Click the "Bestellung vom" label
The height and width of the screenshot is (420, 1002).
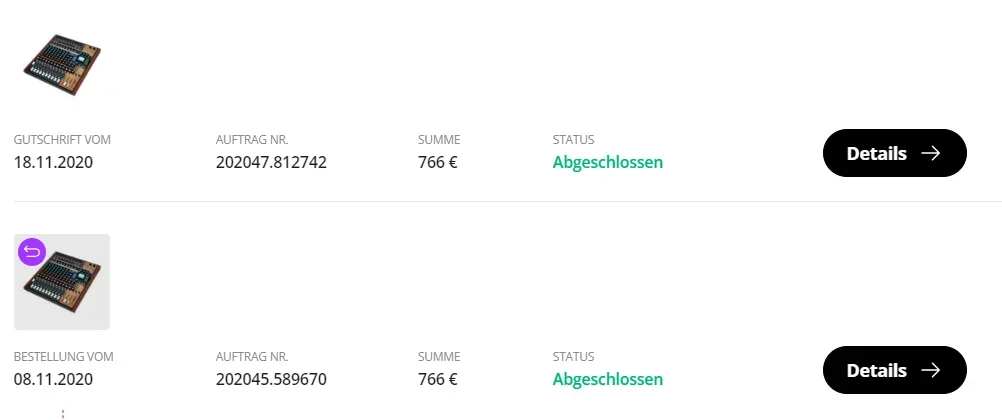(63, 357)
